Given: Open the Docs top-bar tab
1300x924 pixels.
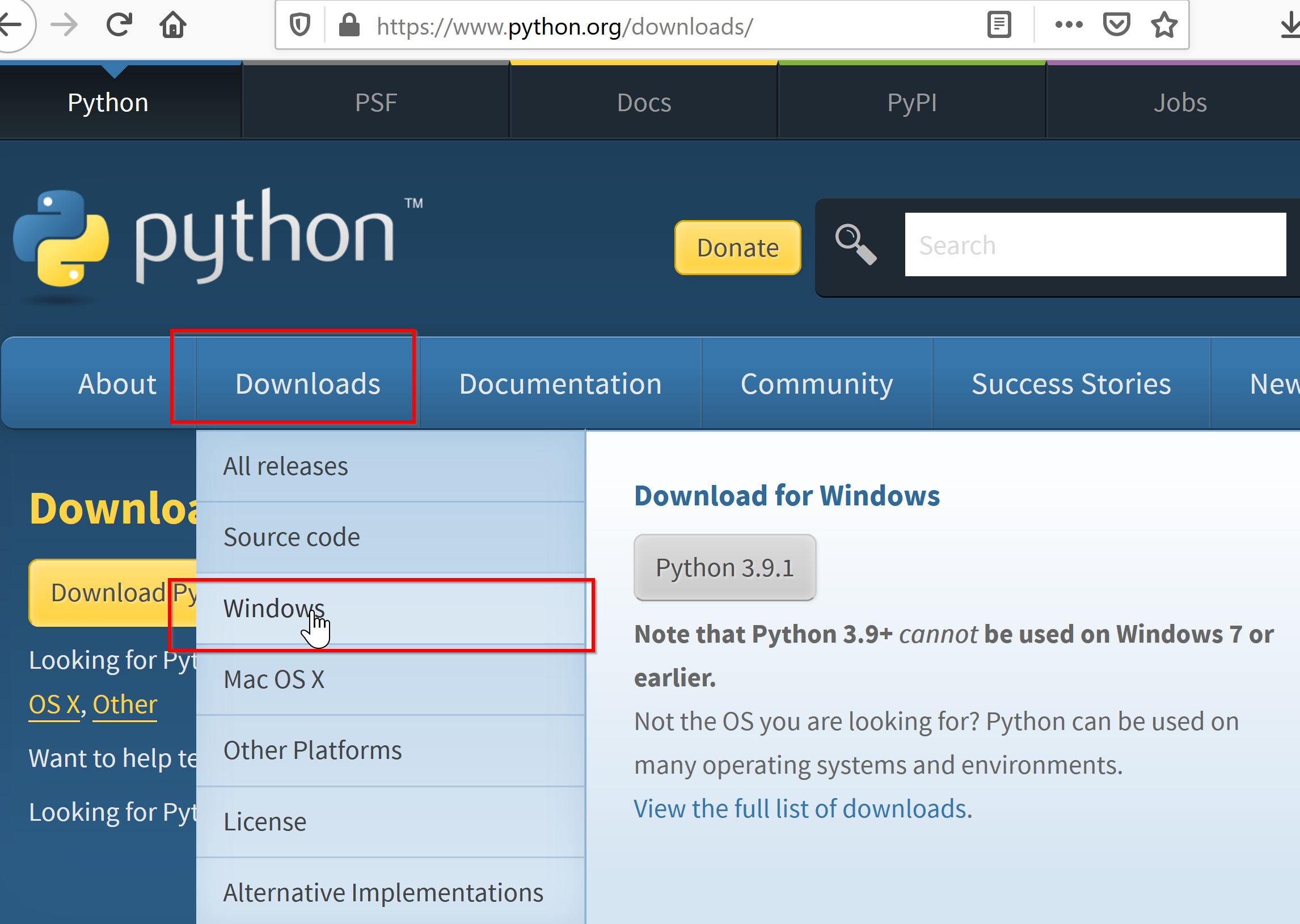Looking at the screenshot, I should (x=644, y=103).
